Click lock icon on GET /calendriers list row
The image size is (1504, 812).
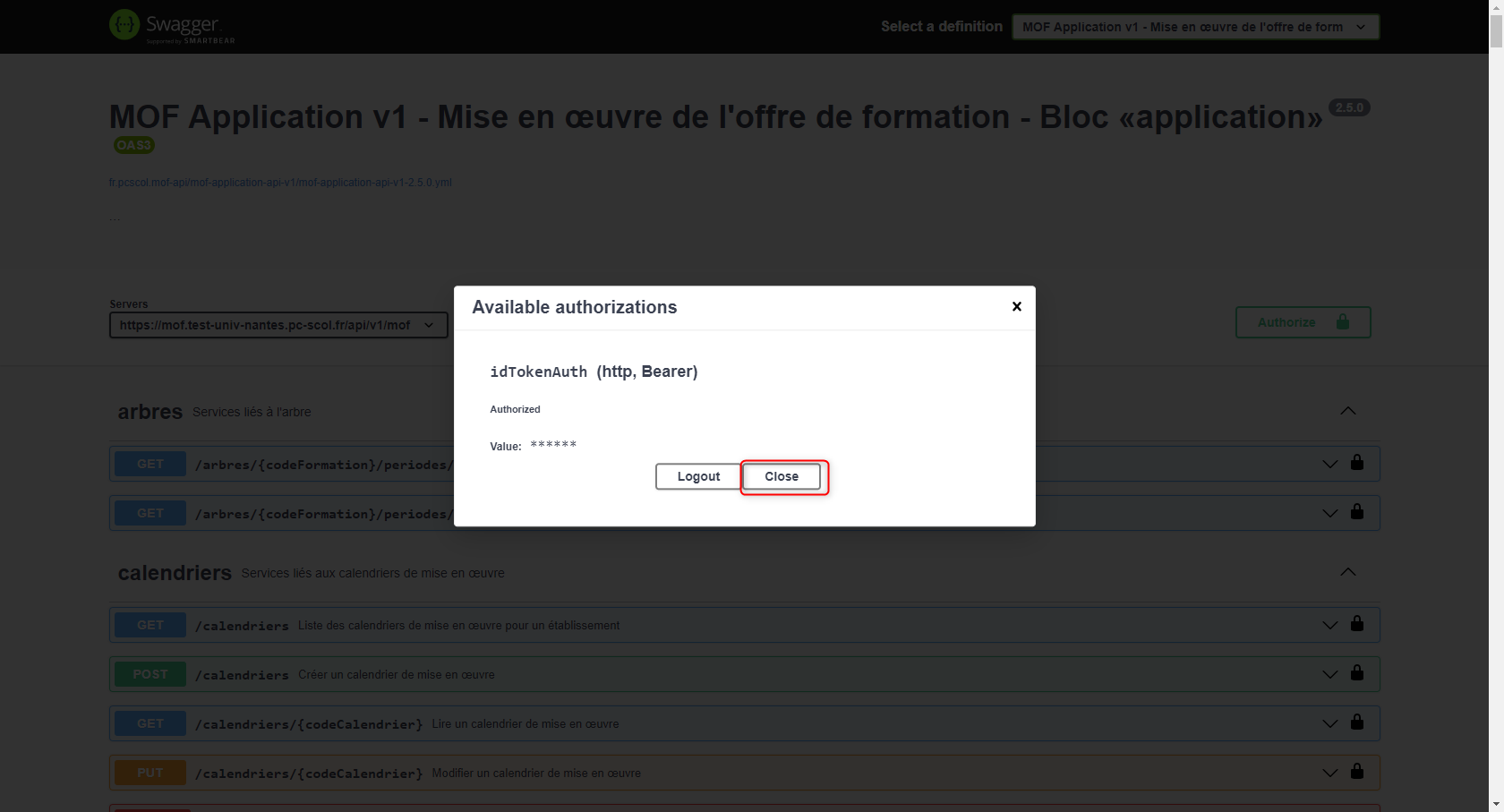1357,624
